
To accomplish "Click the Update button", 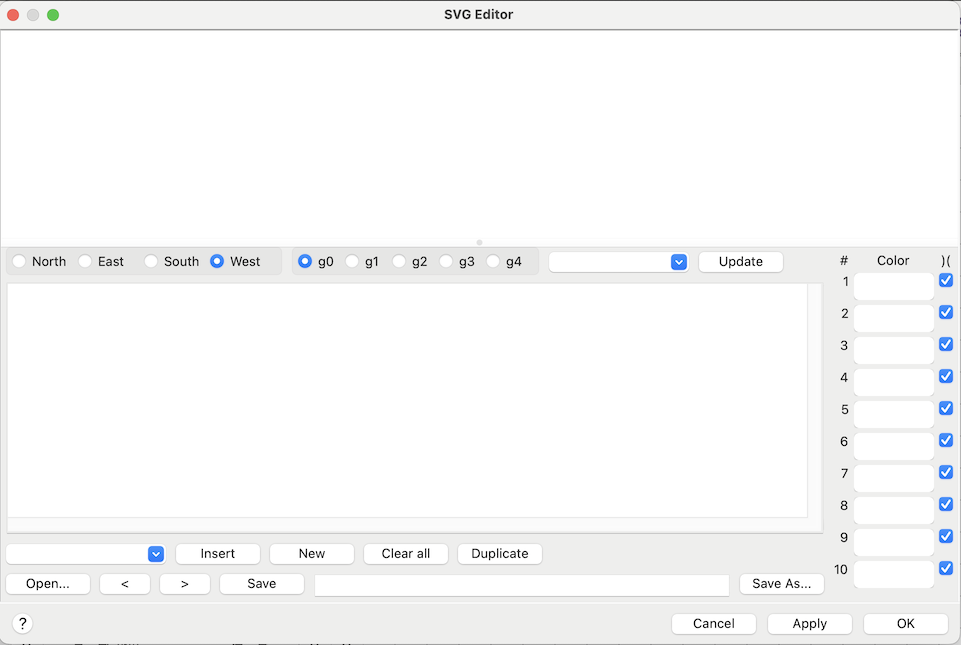I will coord(740,262).
